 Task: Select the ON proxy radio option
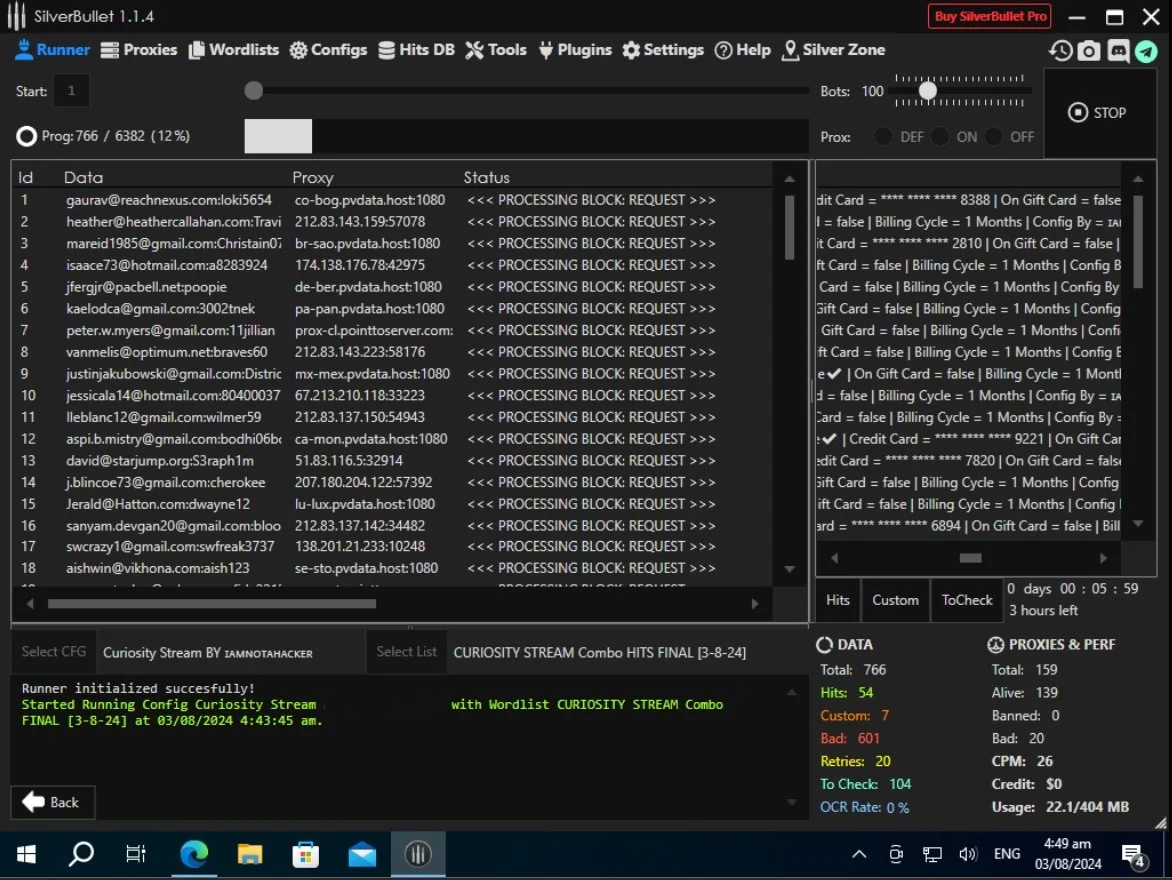pos(940,137)
